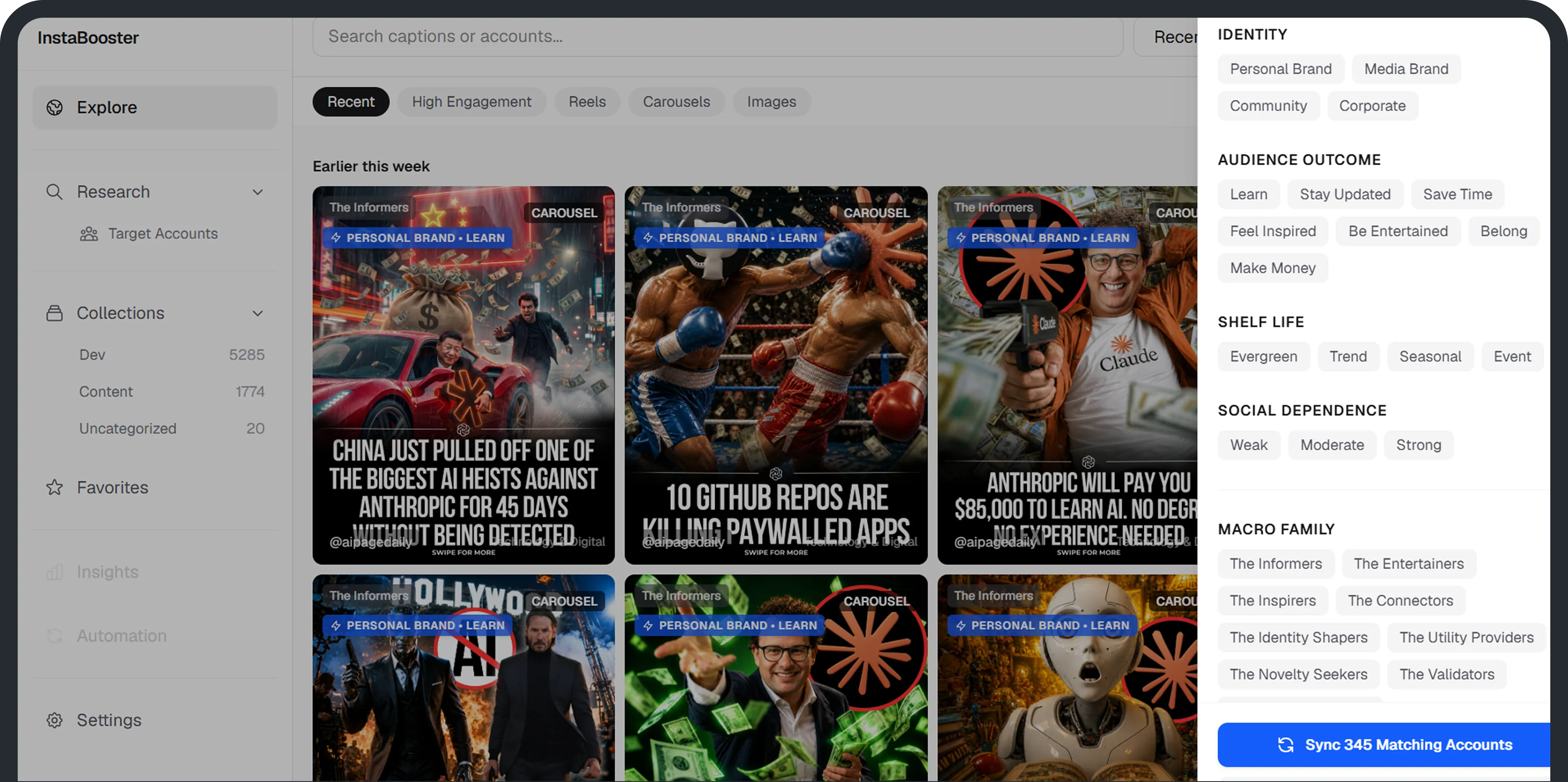Click the search captions or accounts field
Screen dimensions: 1568x782
(x=718, y=37)
